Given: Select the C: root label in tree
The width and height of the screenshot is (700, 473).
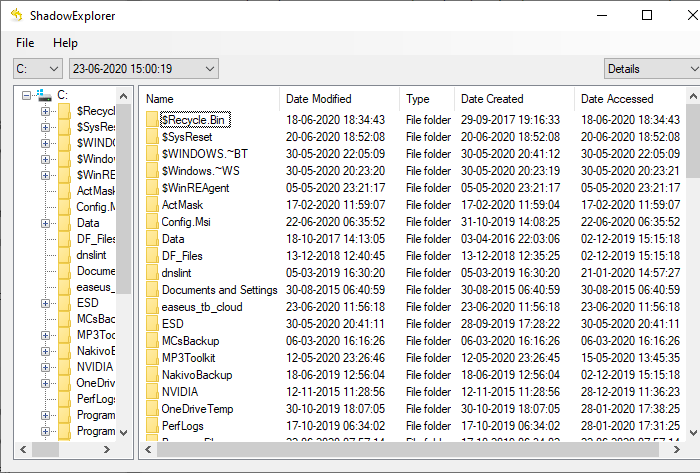Looking at the screenshot, I should 62,95.
